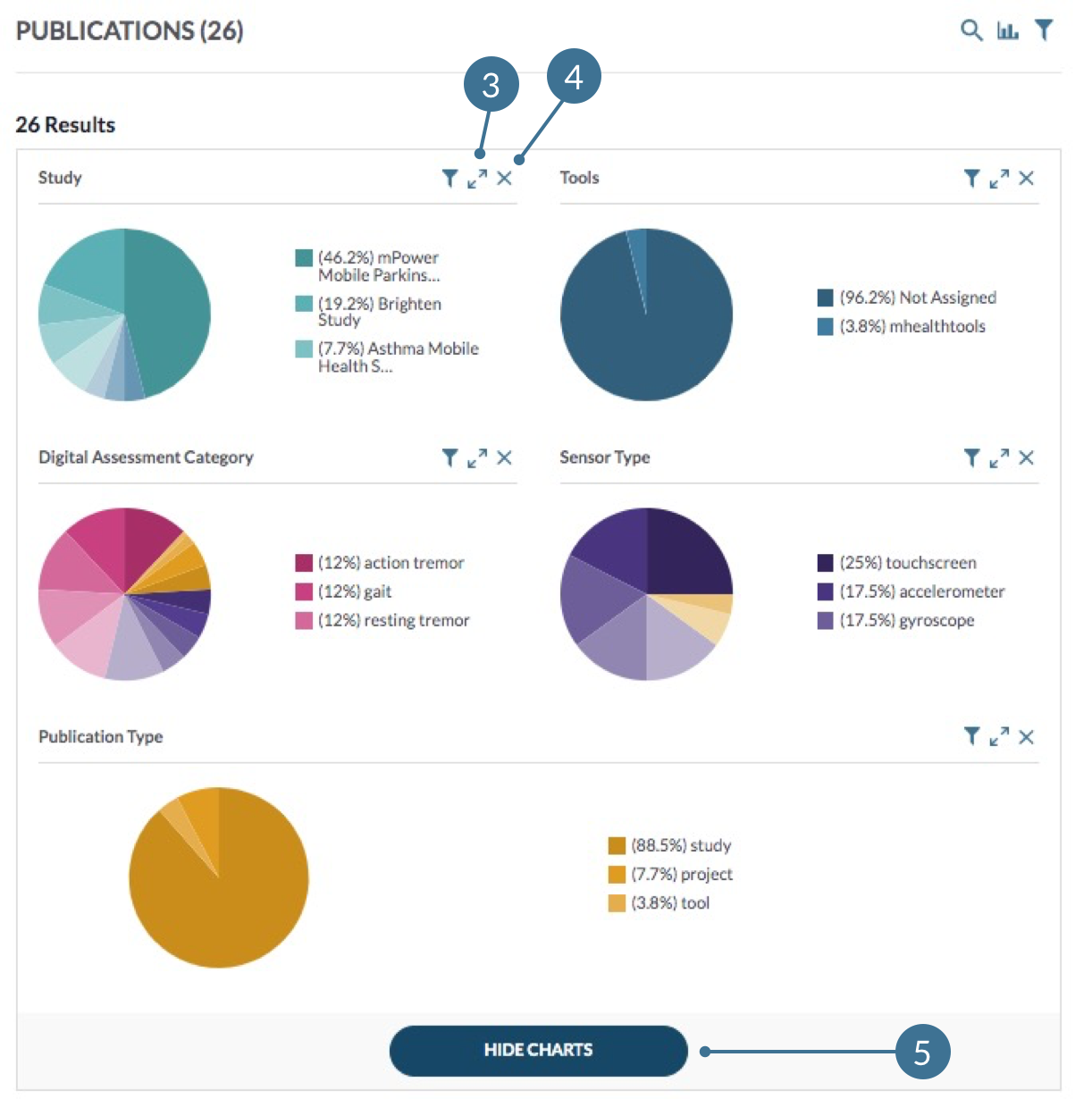
Task: Click the '(3.8%) mhealthtools' label
Action: click(x=912, y=326)
